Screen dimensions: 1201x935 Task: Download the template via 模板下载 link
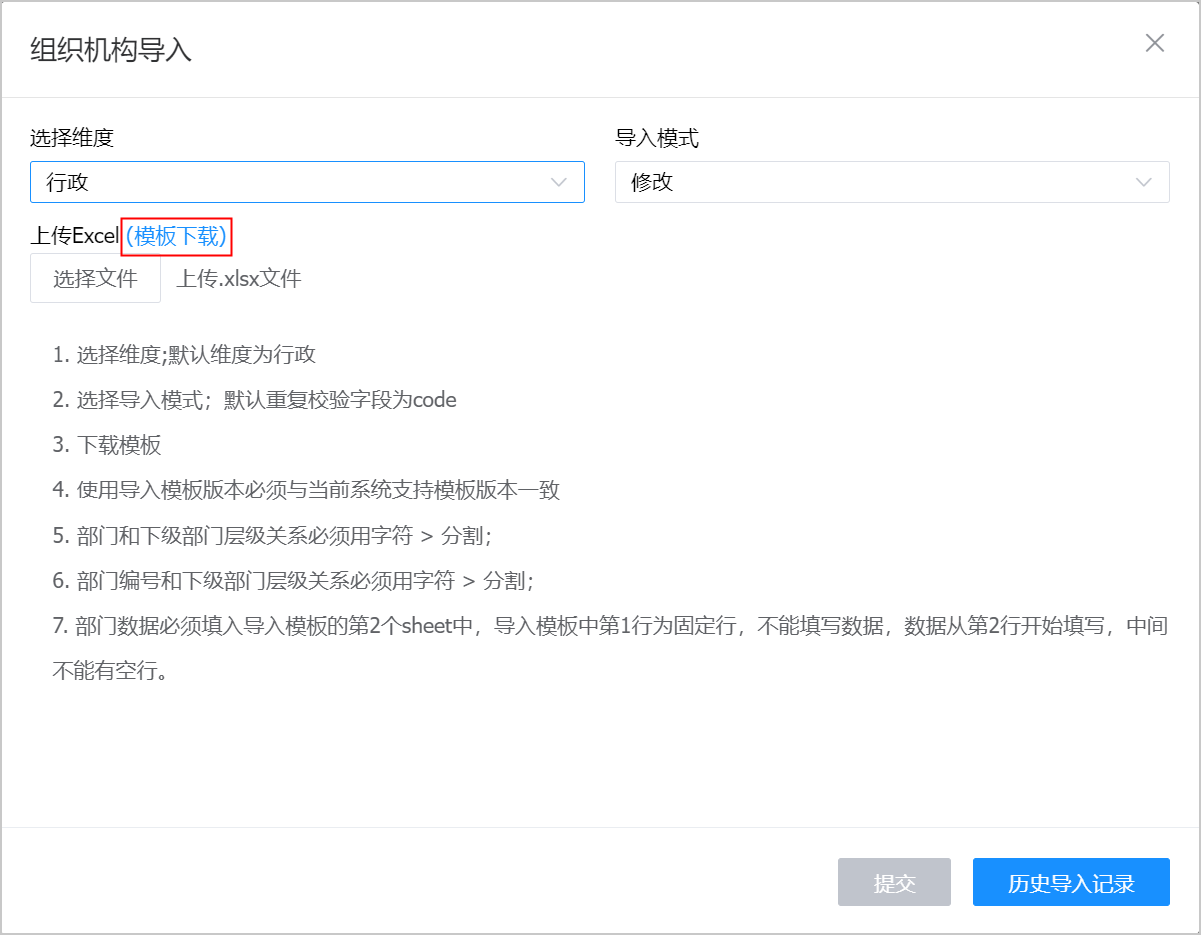coord(176,236)
